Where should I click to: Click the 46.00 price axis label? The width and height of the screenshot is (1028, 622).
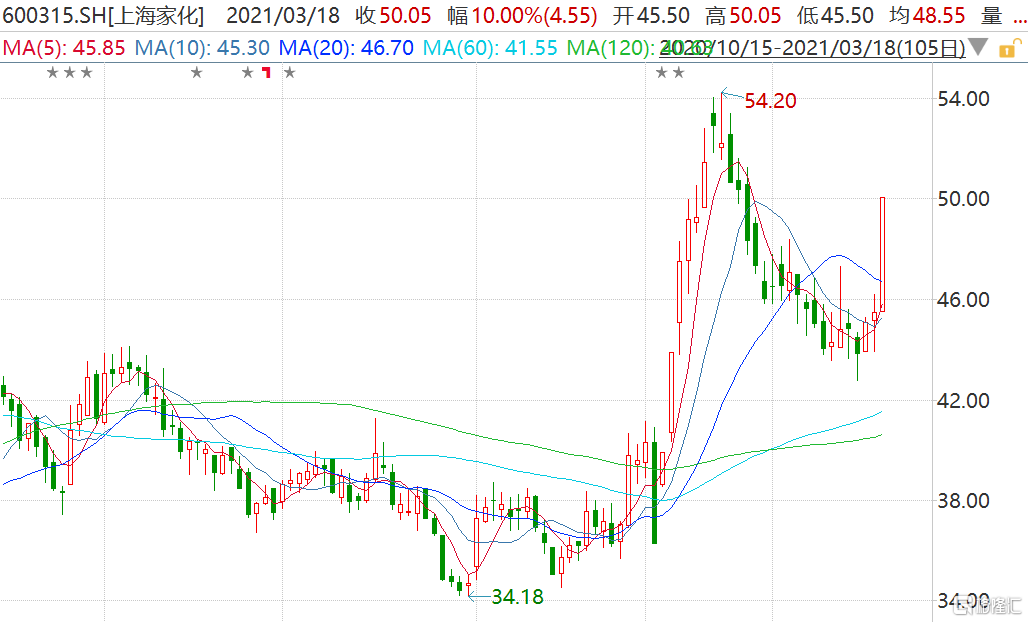(963, 300)
